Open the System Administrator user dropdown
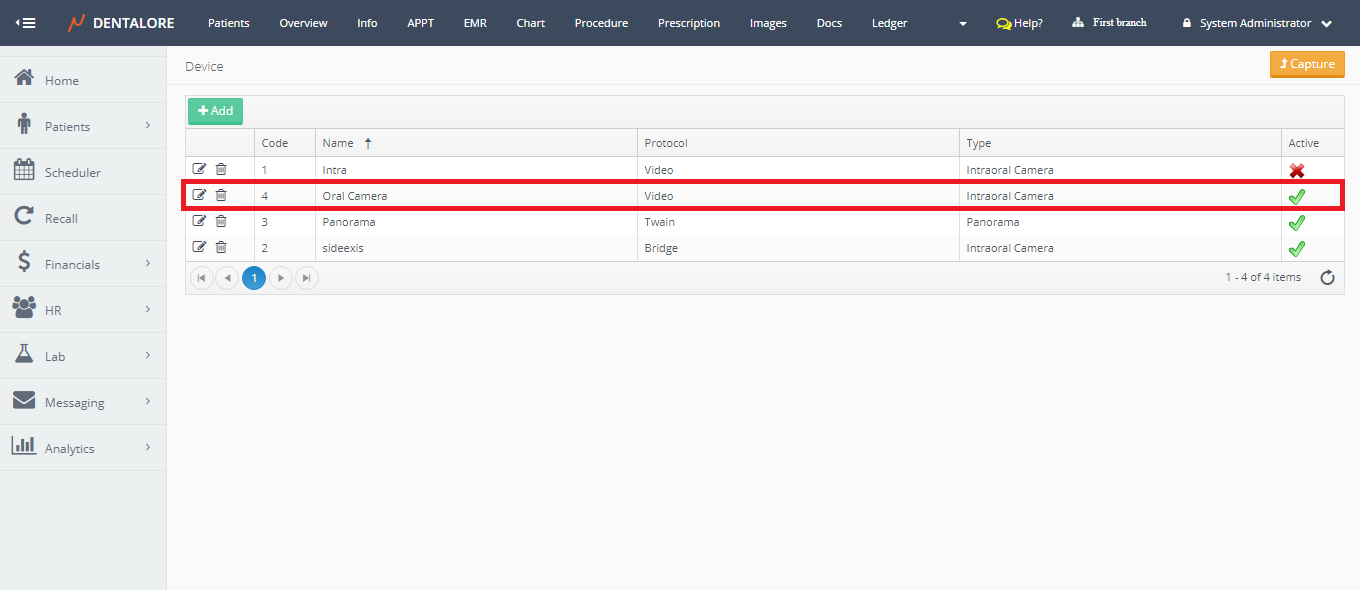The image size is (1360, 590). [1257, 23]
